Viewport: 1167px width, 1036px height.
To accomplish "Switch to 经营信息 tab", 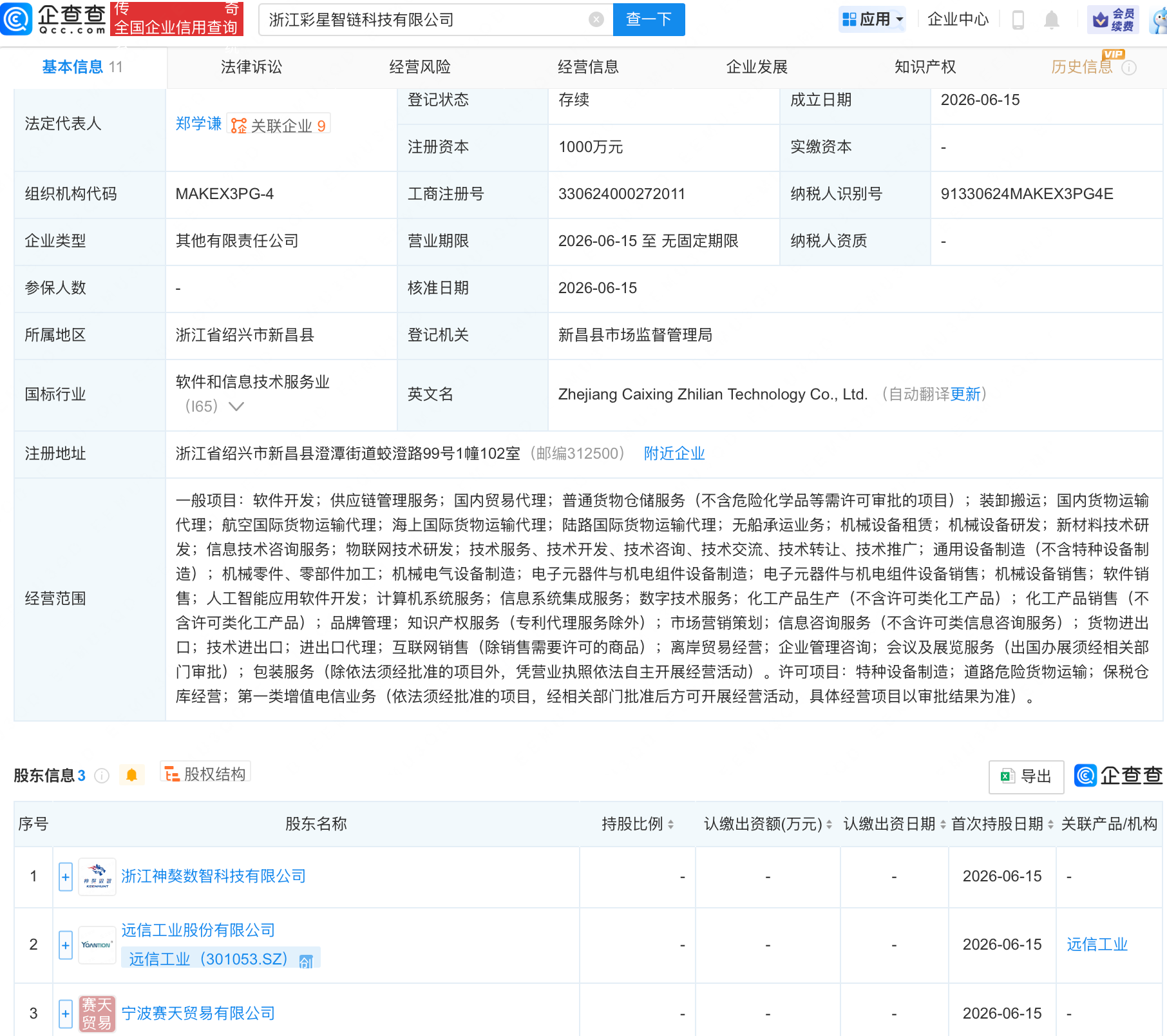I will click(x=588, y=67).
